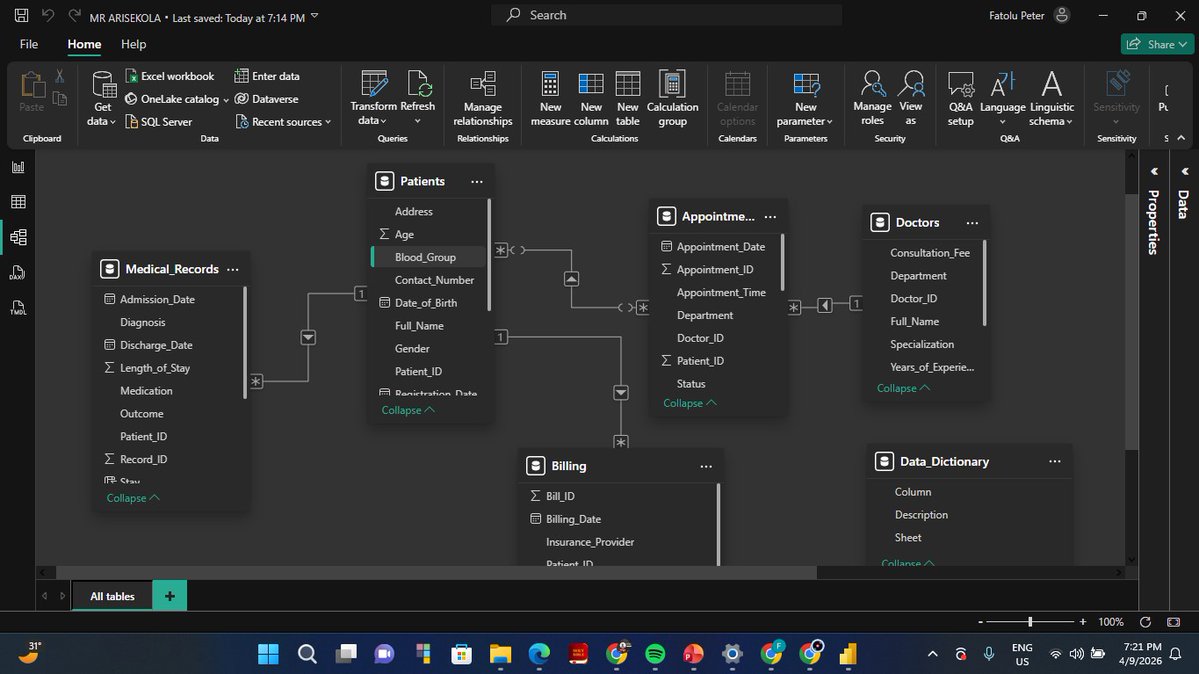This screenshot has height=674, width=1199.
Task: Switch to Report view in the sidebar
Action: 16,167
